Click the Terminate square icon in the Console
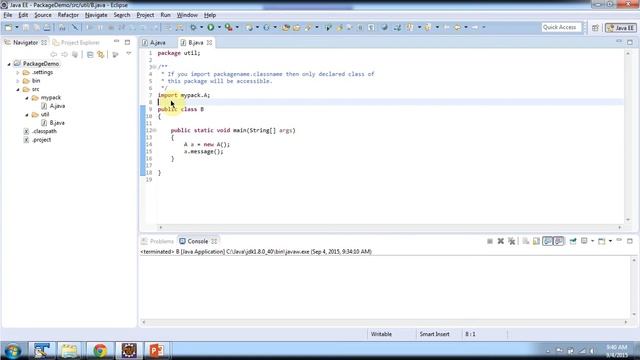The image size is (640, 360). (490, 241)
